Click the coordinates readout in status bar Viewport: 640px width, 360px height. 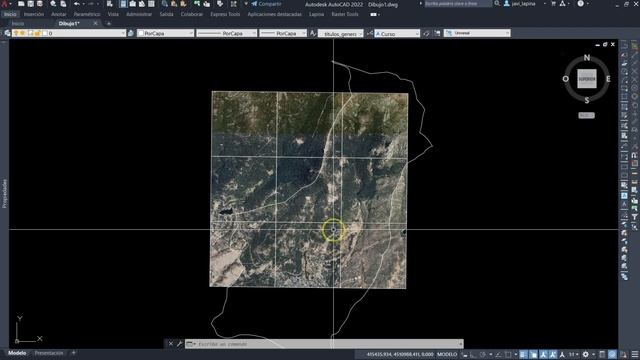[x=400, y=354]
